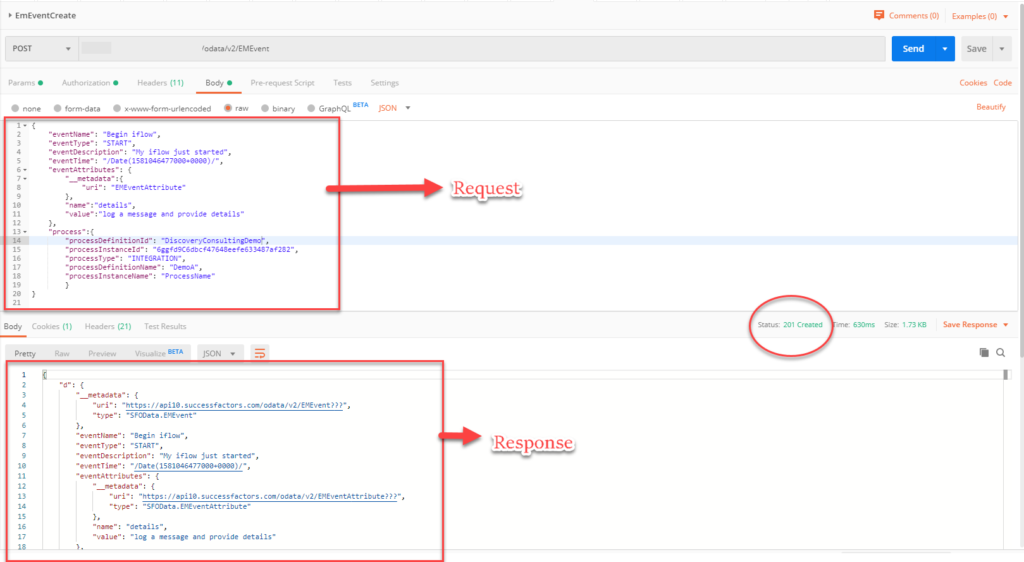1024x562 pixels.
Task: Click the Save button
Action: [x=976, y=49]
